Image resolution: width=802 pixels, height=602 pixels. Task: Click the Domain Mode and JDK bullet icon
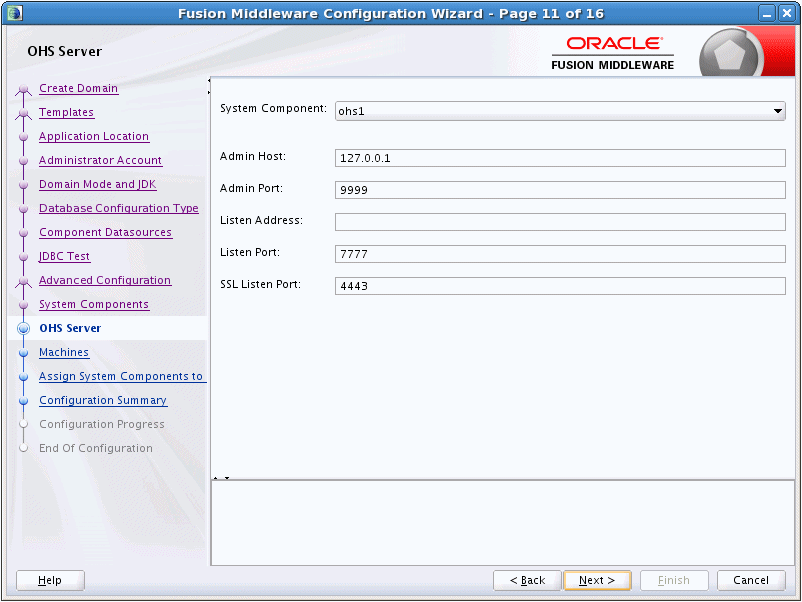pos(24,185)
